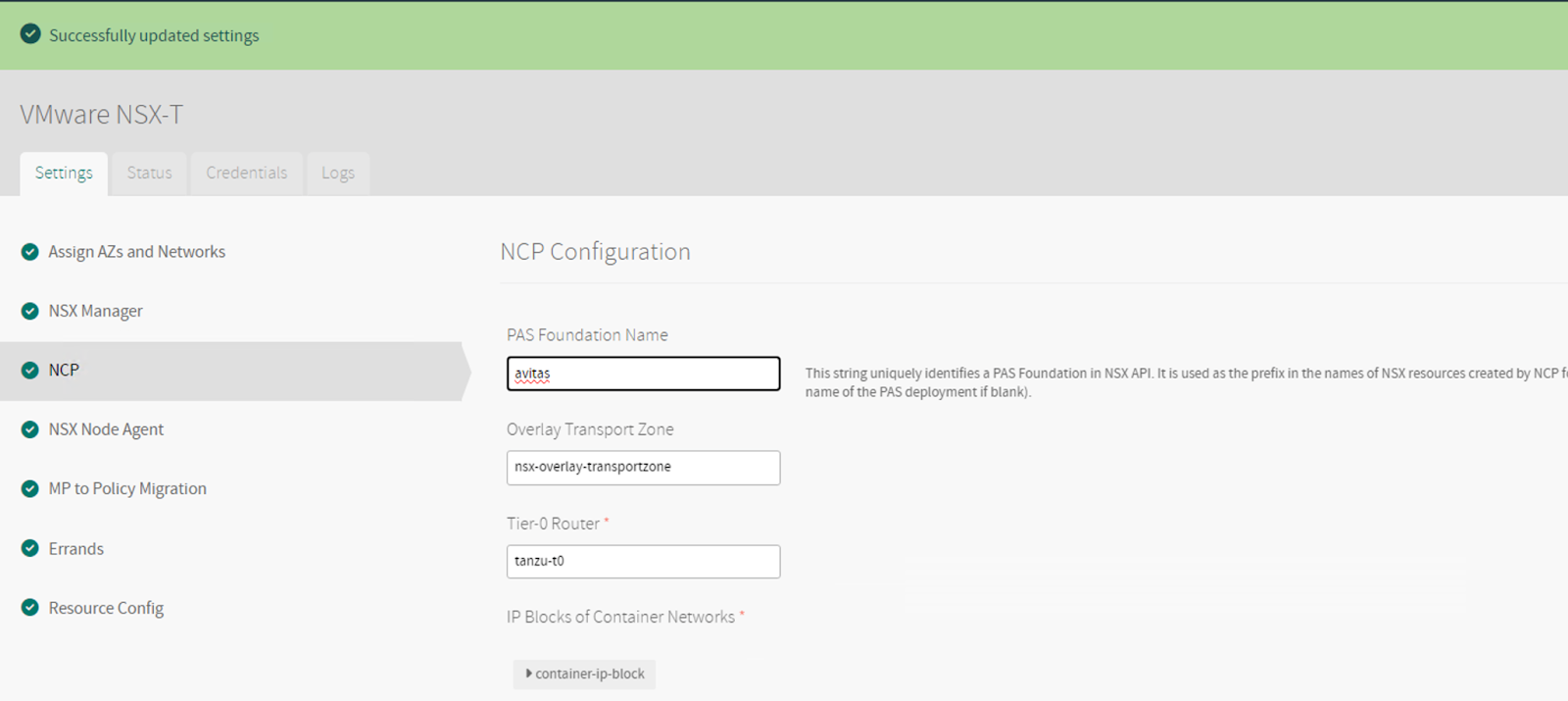This screenshot has width=1568, height=701.
Task: Click the Tier-0 Router input field
Action: (x=643, y=562)
